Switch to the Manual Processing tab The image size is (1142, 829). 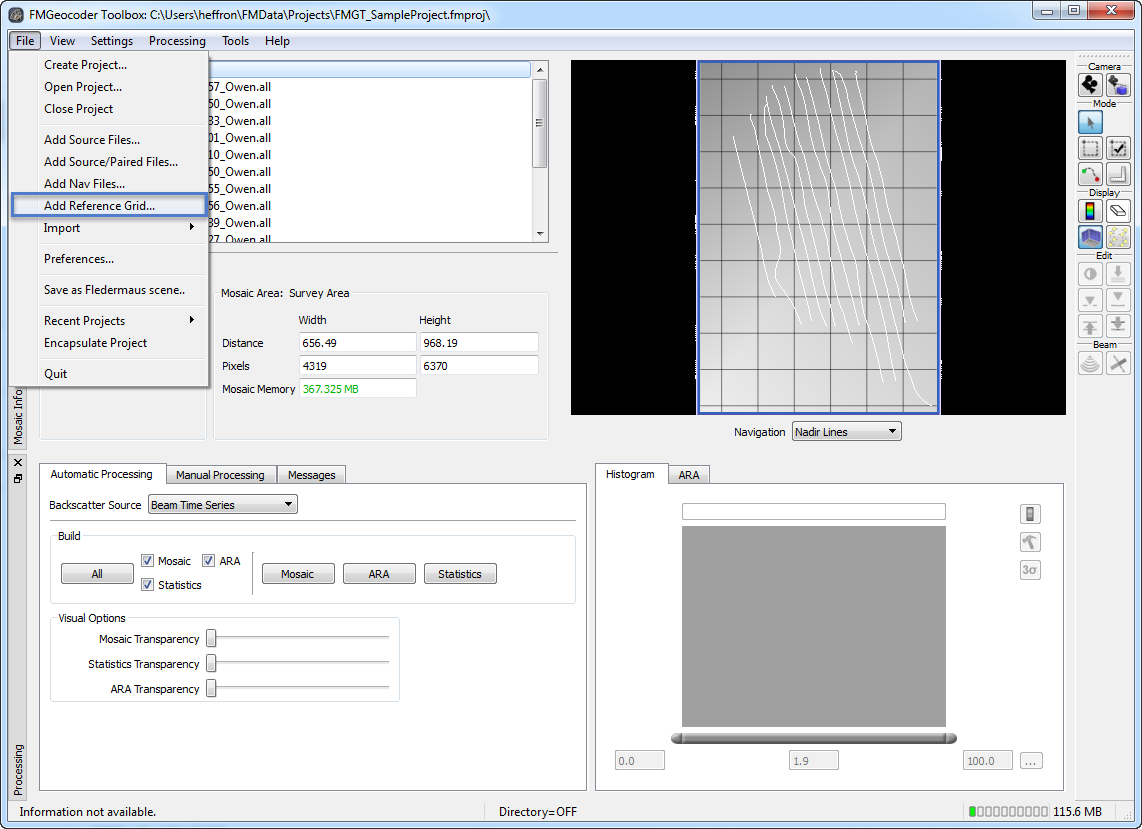point(220,475)
